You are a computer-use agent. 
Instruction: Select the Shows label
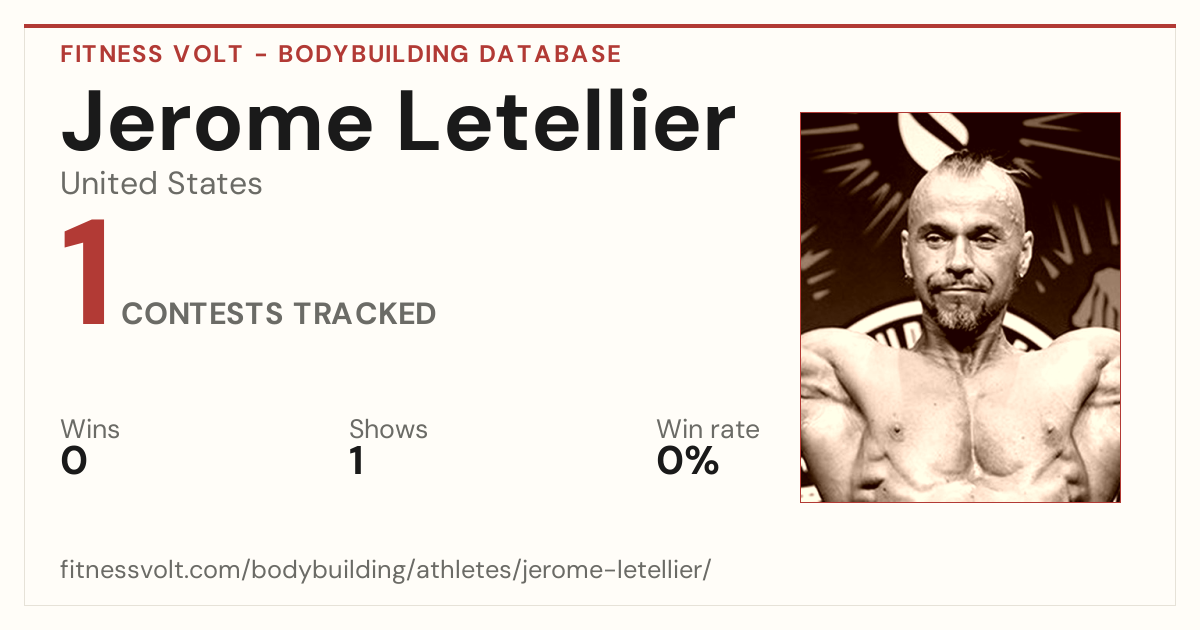[x=388, y=430]
